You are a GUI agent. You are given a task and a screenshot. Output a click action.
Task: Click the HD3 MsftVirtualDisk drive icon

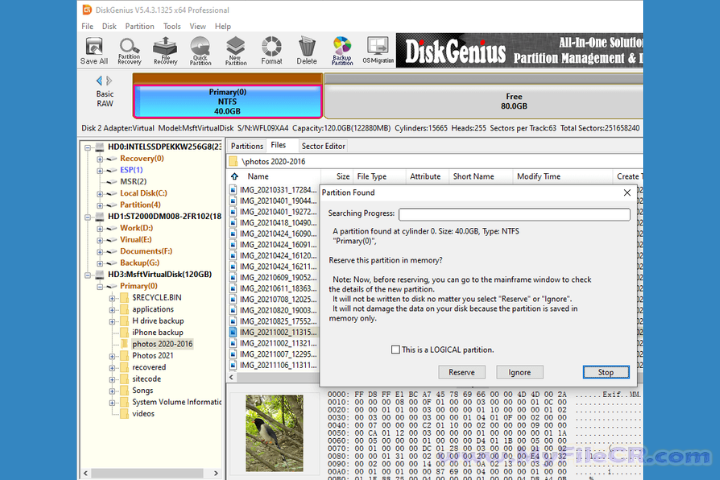tap(99, 275)
